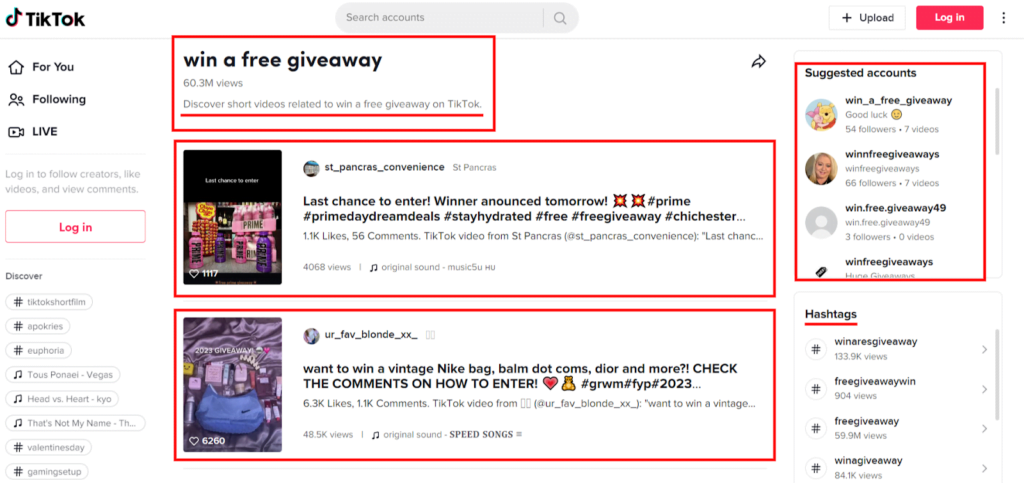
Task: Open the 2023 giveaway Nike bag video thumbnail
Action: tap(232, 384)
